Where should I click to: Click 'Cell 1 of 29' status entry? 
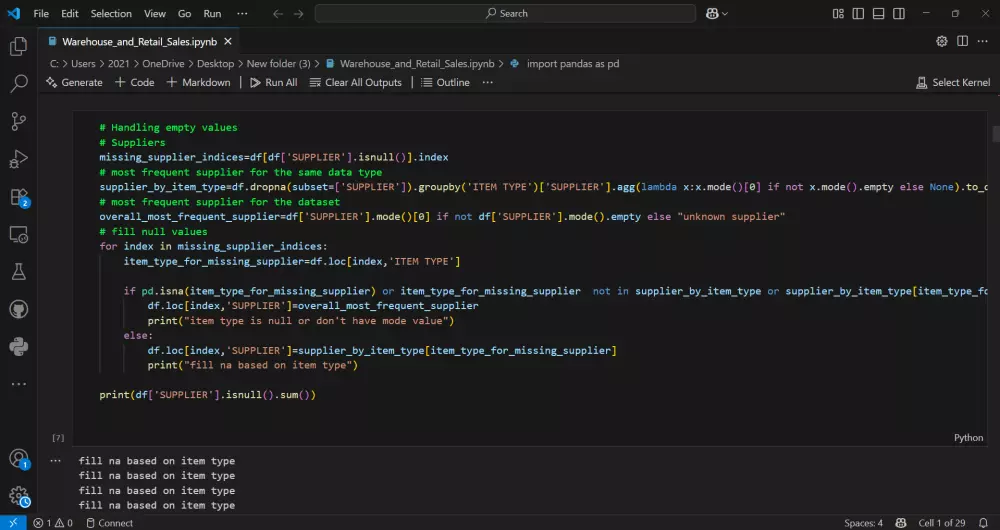coord(942,523)
